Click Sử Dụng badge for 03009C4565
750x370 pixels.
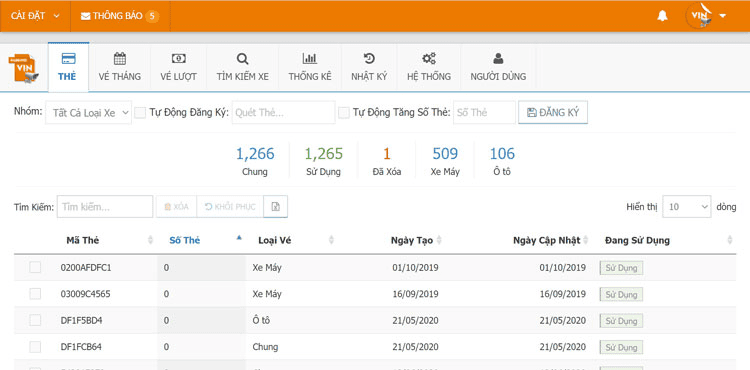[621, 294]
